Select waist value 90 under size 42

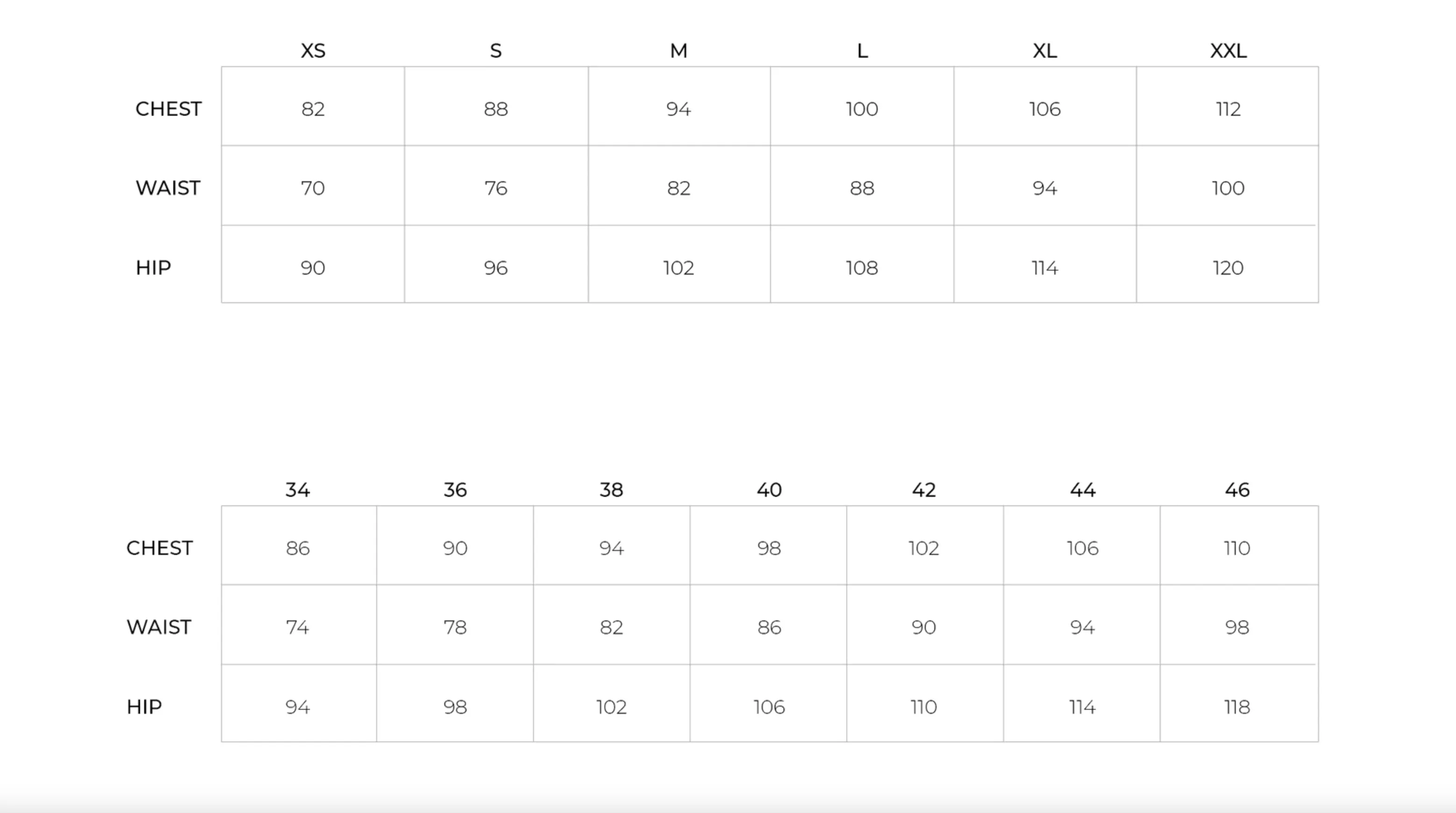(924, 627)
